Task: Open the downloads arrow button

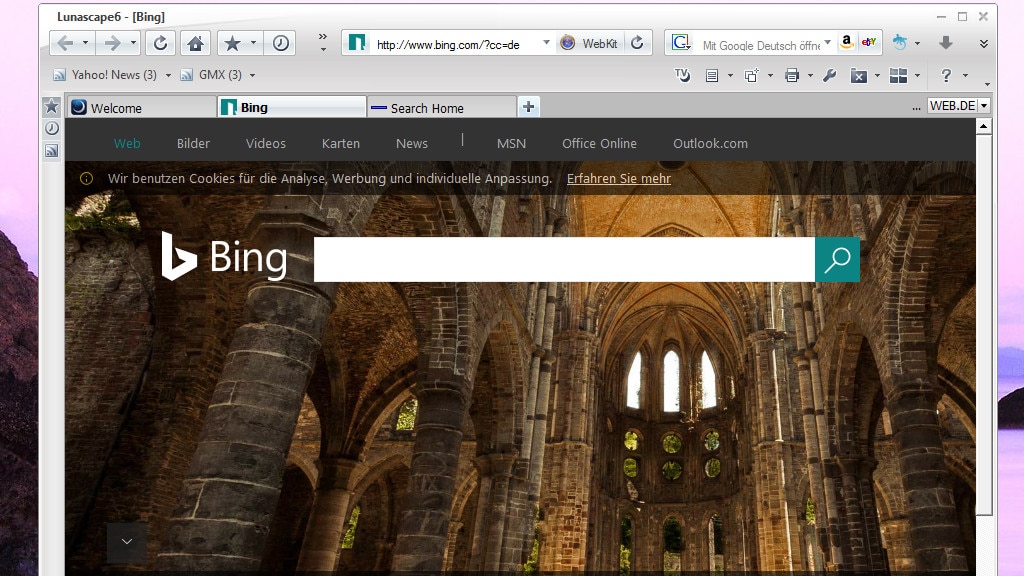Action: click(x=945, y=43)
